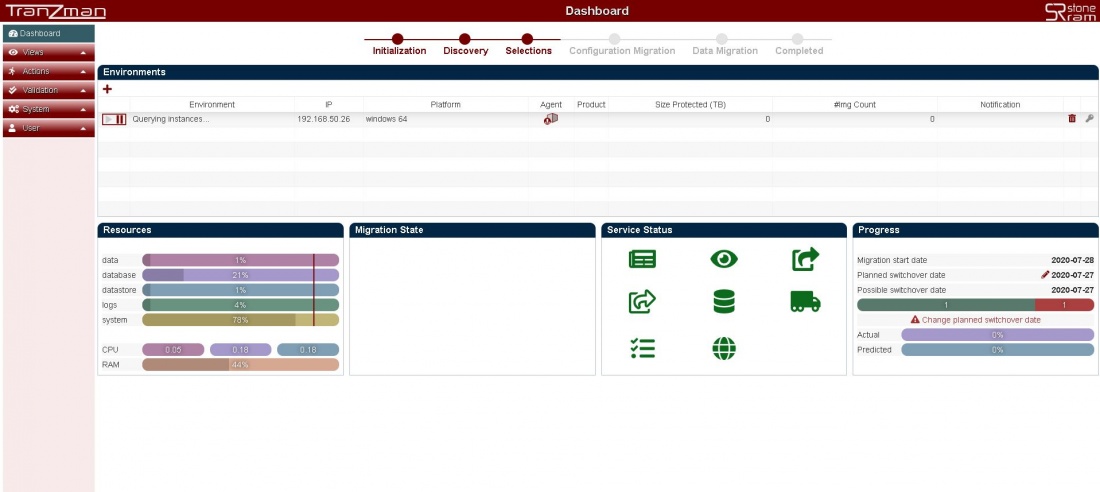Click Change planned switchover date warning

coord(975,320)
